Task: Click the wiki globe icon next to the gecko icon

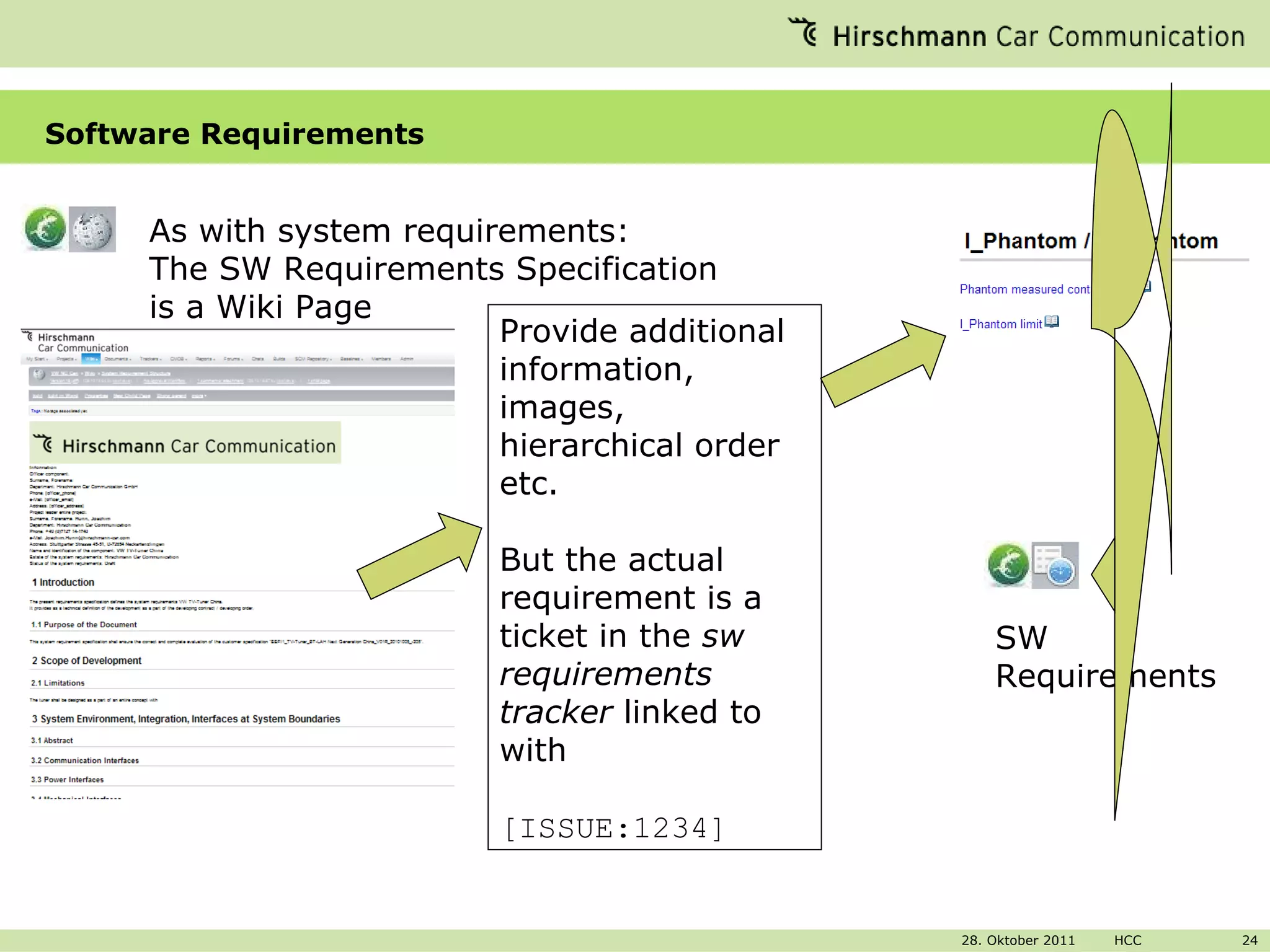Action: pyautogui.click(x=92, y=229)
